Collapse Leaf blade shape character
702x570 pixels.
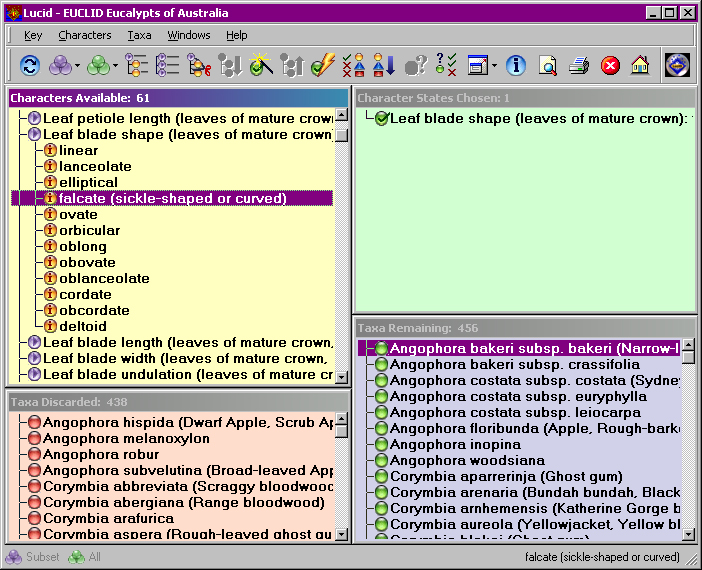click(34, 134)
